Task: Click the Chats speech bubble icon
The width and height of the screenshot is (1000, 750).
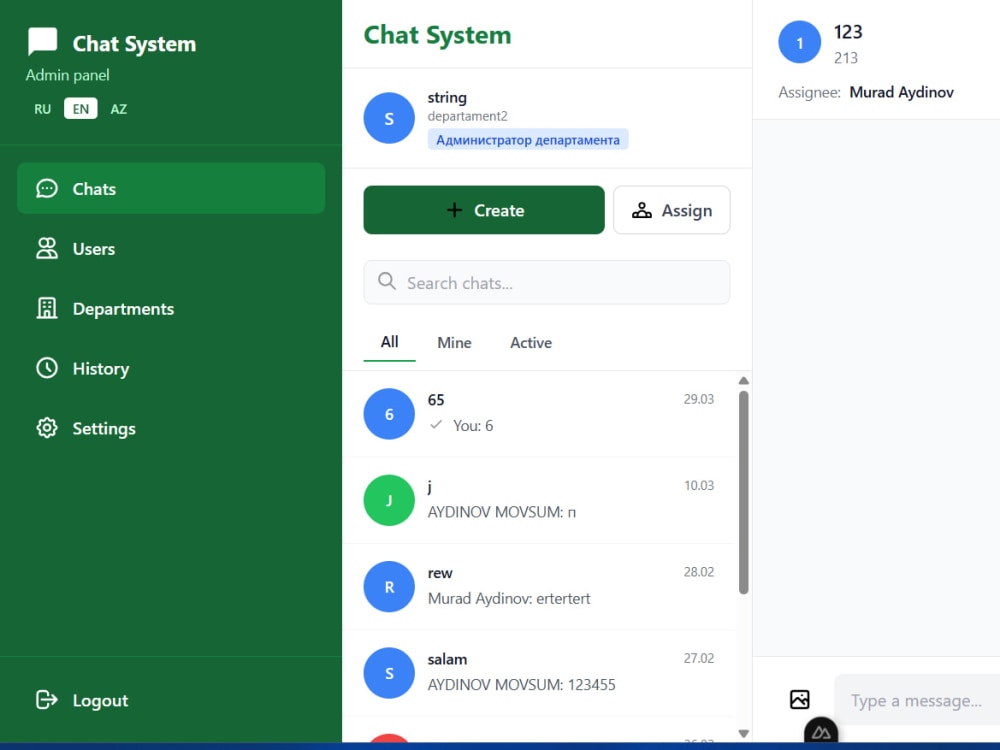Action: pyautogui.click(x=47, y=188)
